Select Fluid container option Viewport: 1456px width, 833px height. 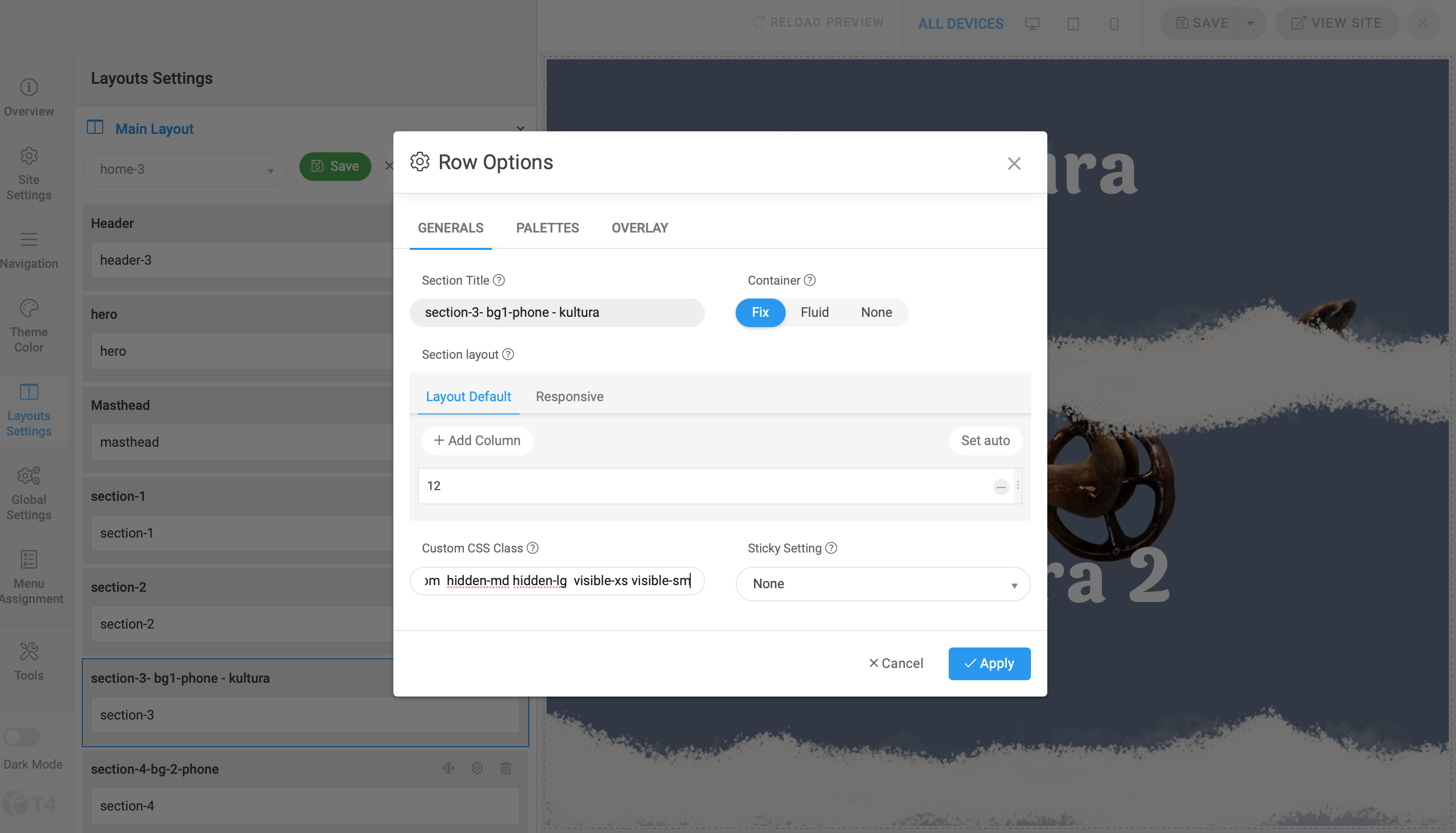(814, 312)
